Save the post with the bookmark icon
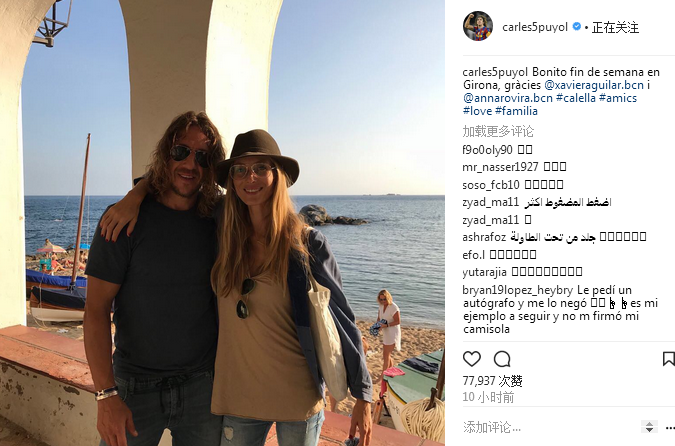 pos(669,359)
